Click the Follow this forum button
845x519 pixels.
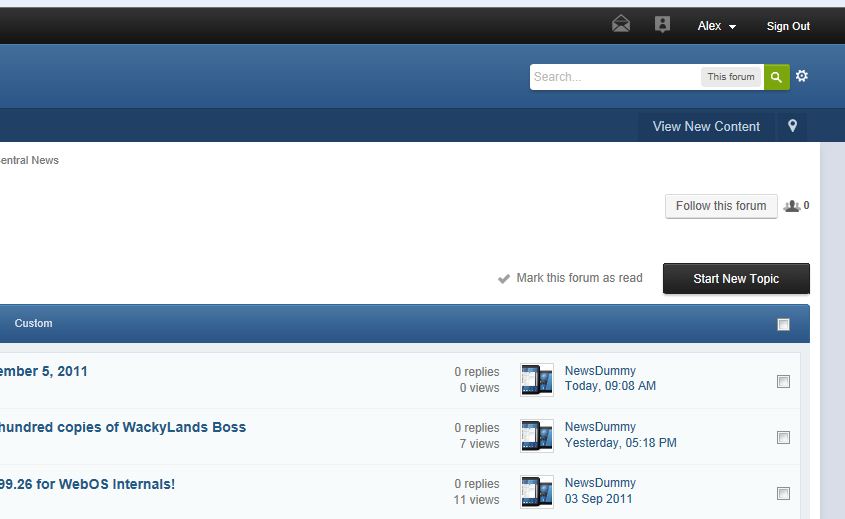pos(721,206)
